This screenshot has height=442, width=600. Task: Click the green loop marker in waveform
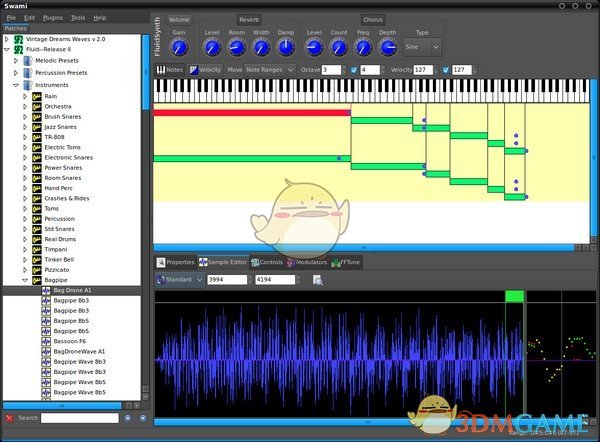[x=514, y=297]
